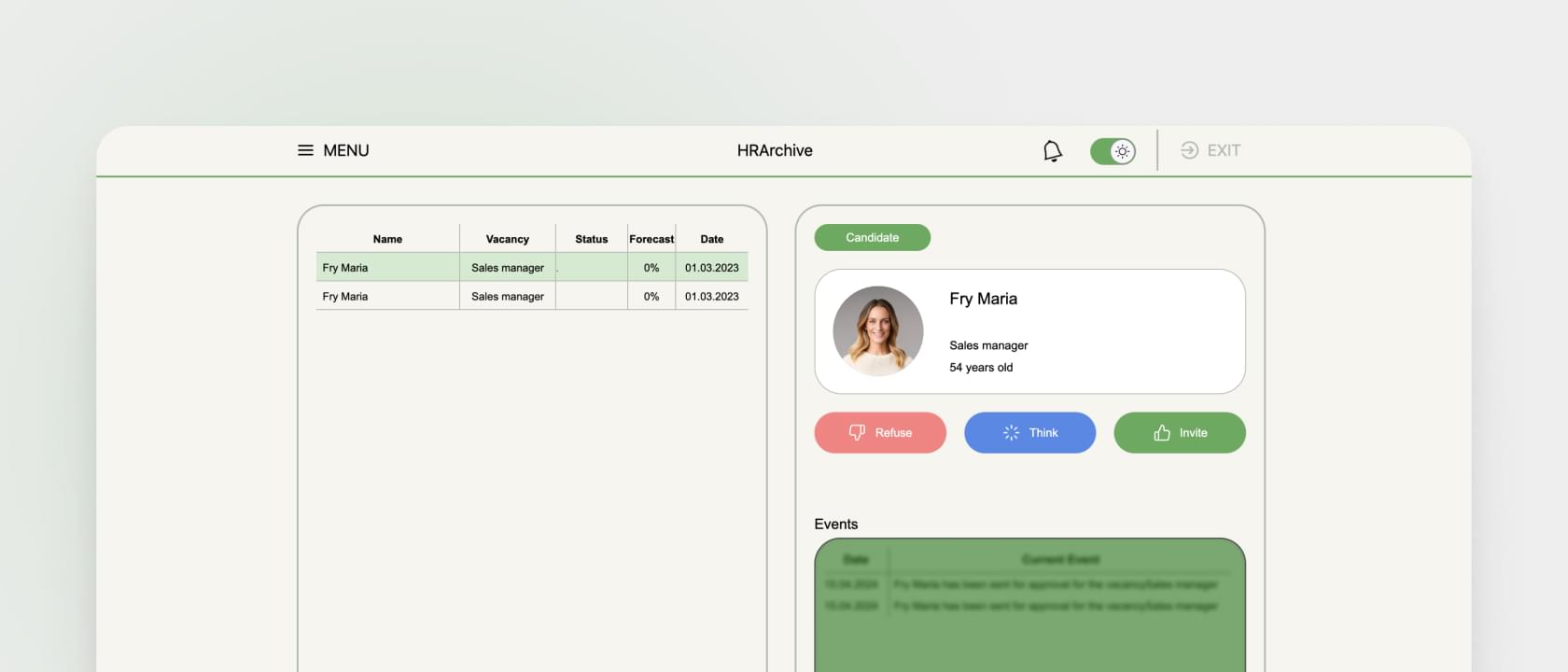This screenshot has height=672, width=1568.
Task: Click the HRArchive title
Action: 775,150
